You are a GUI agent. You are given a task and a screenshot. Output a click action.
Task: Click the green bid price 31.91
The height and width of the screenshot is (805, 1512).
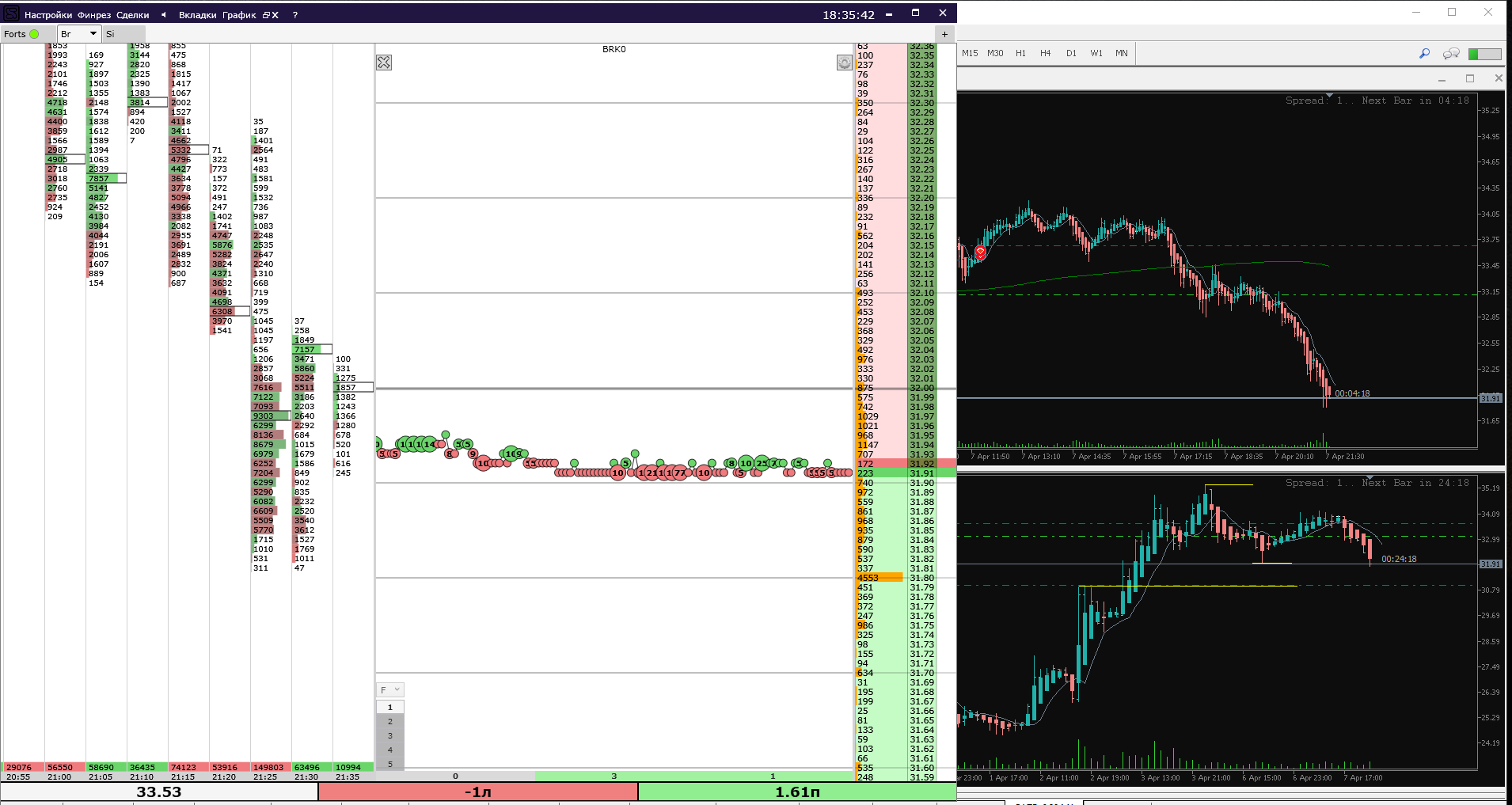921,473
